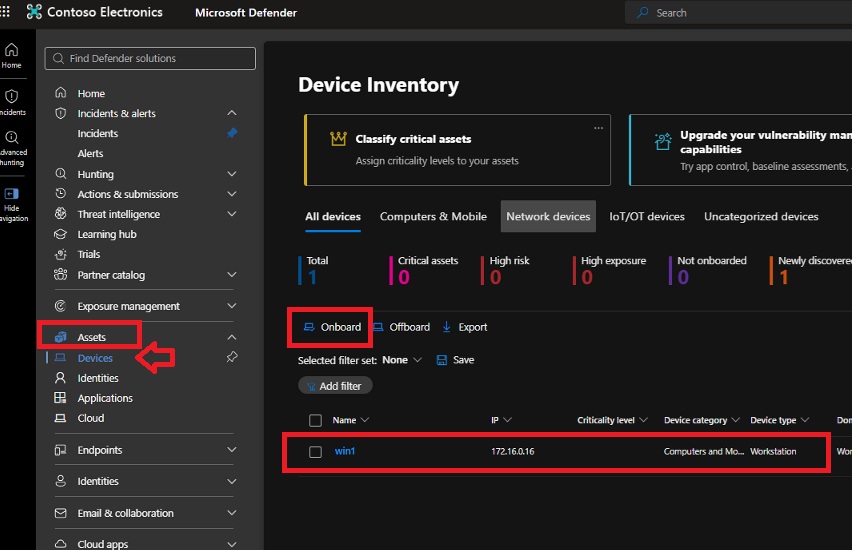Expand the Hunting section
Viewport: 852px width, 550px height.
point(232,174)
